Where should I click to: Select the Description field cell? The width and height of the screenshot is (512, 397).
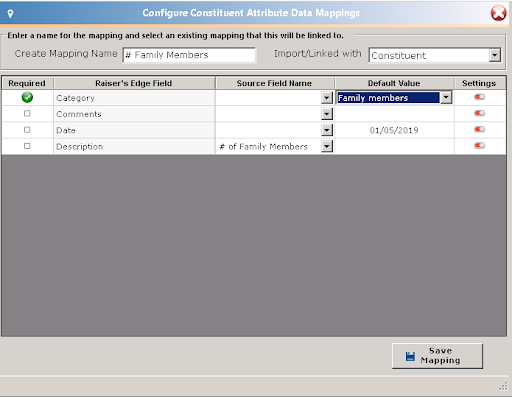click(134, 146)
